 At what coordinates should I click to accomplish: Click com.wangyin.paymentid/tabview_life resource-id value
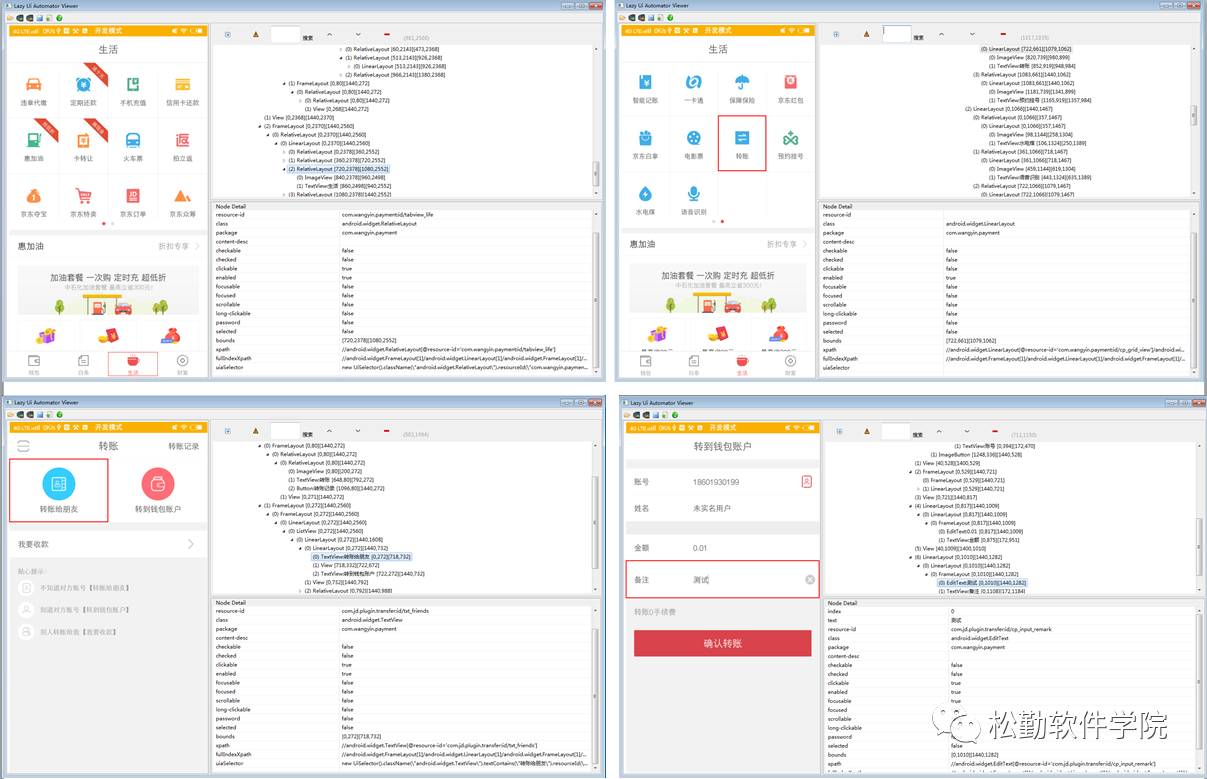387,215
